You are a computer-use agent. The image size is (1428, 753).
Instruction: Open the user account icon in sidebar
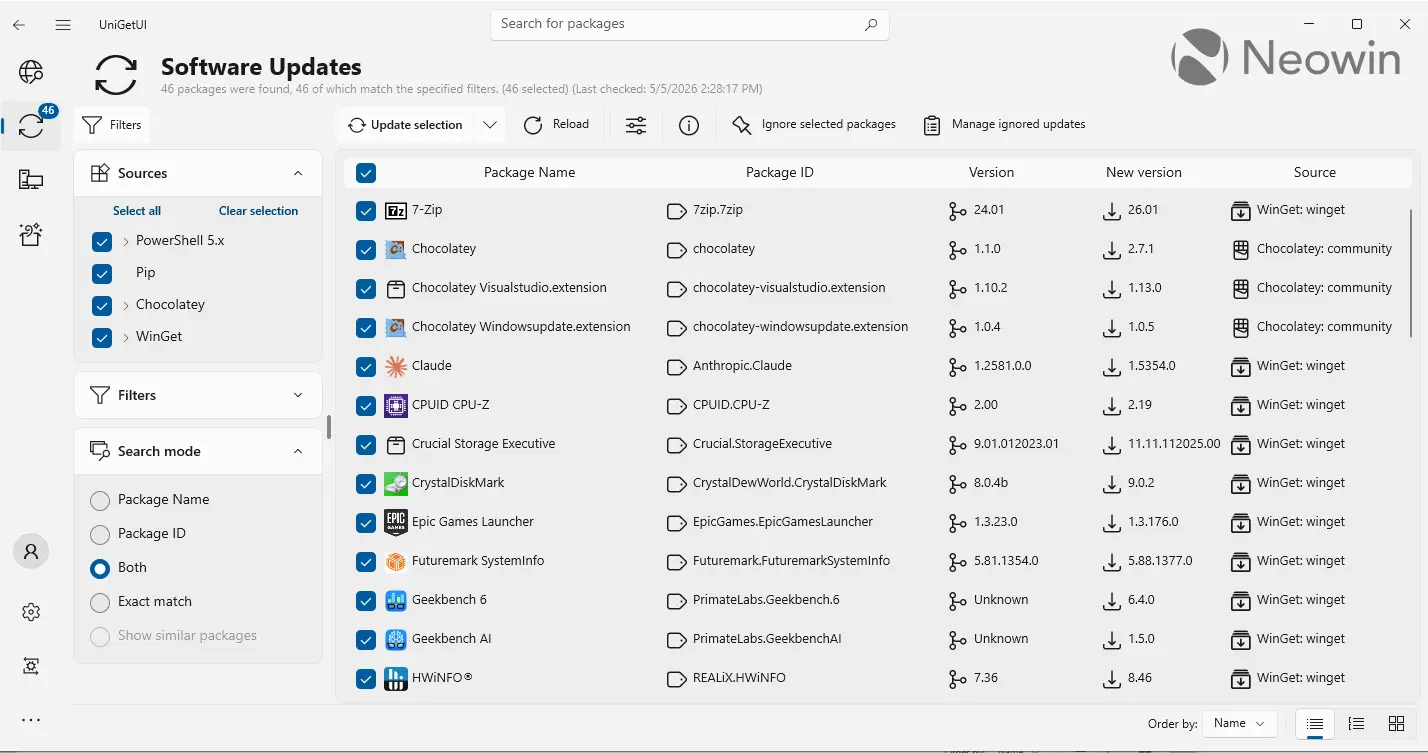31,551
